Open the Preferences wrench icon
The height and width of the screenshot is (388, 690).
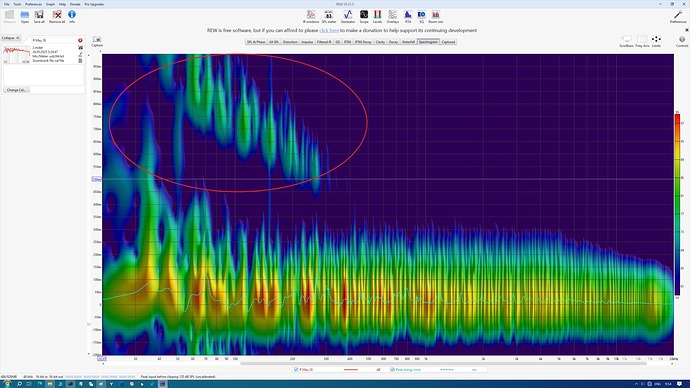(x=678, y=17)
